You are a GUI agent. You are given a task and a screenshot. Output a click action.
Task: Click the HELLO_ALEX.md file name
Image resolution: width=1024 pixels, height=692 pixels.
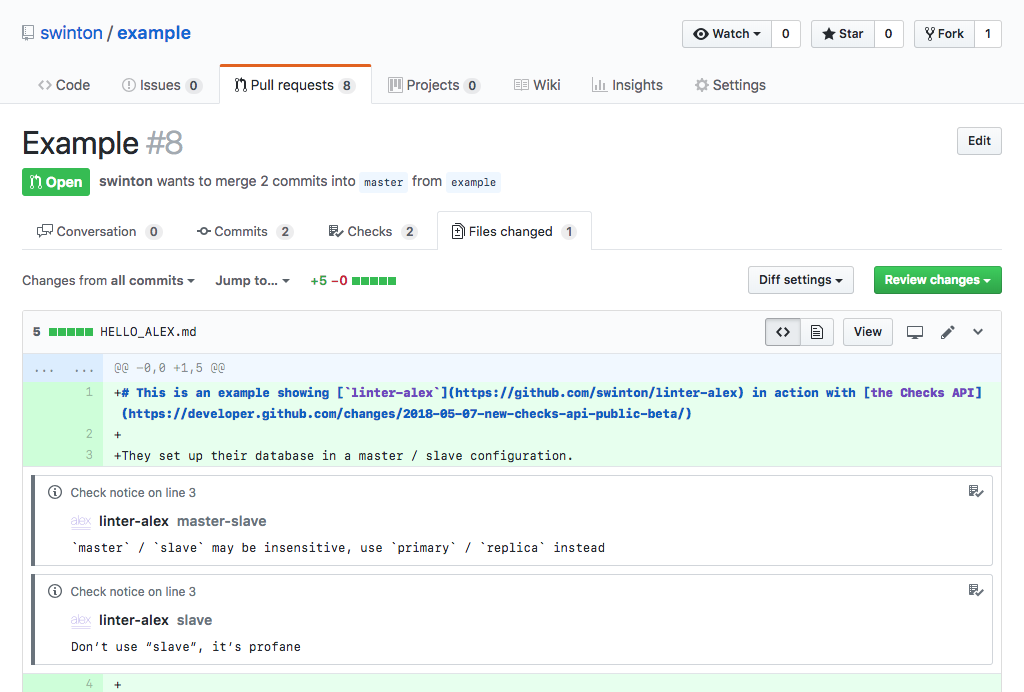pos(148,332)
